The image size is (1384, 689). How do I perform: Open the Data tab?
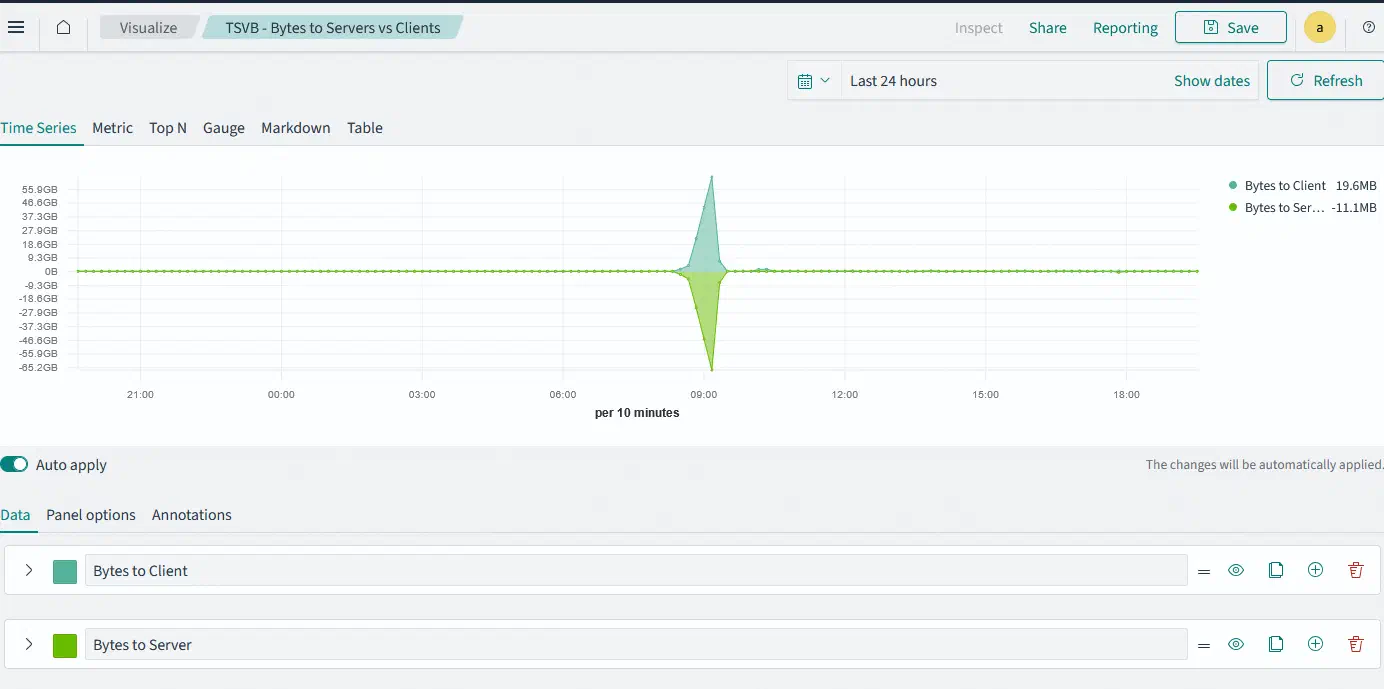[x=15, y=515]
